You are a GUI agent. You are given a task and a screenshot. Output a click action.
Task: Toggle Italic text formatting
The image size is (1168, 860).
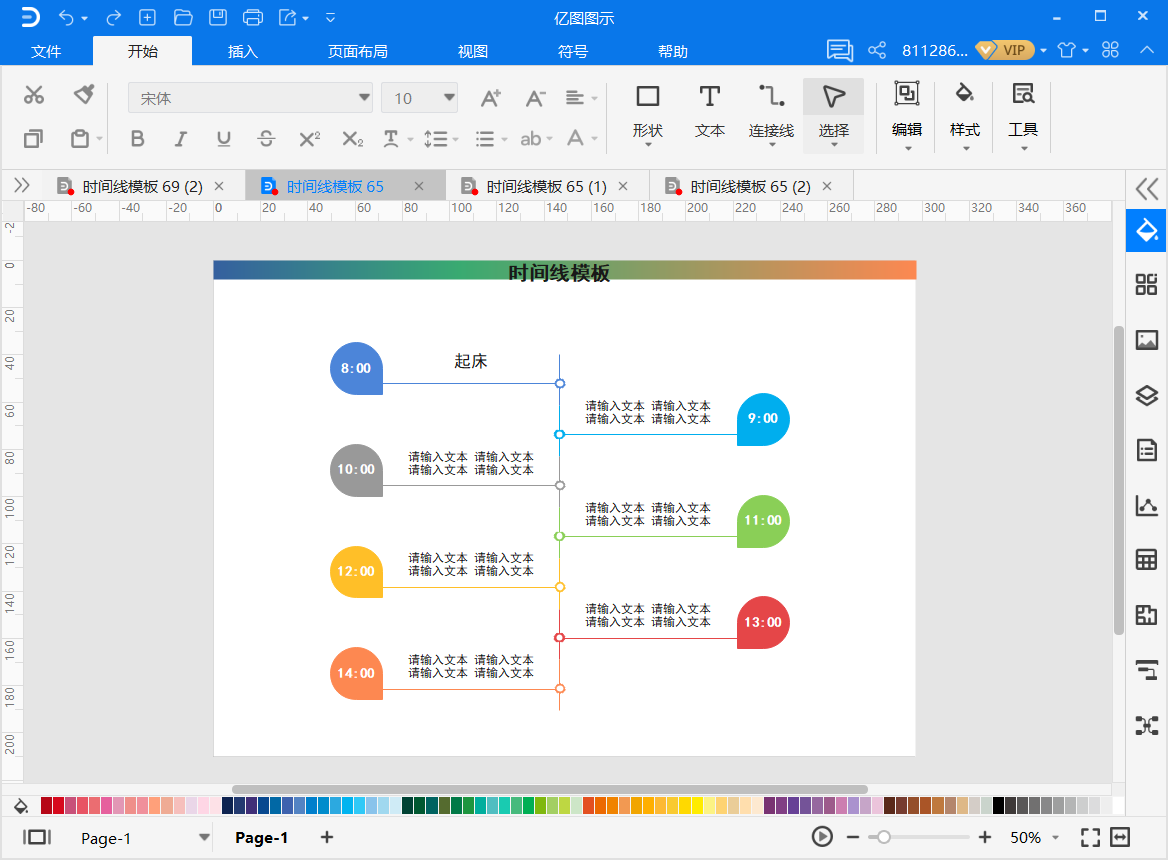click(180, 138)
